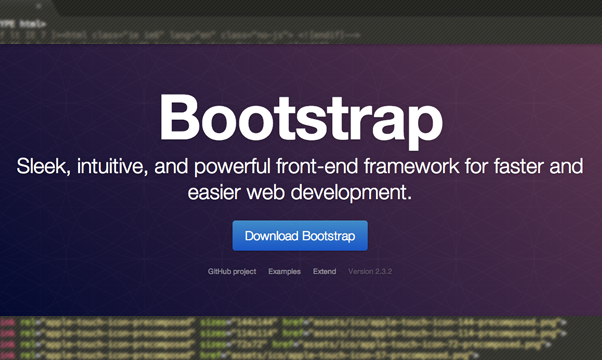Click the red link tag on the 144x144 line

[7, 322]
